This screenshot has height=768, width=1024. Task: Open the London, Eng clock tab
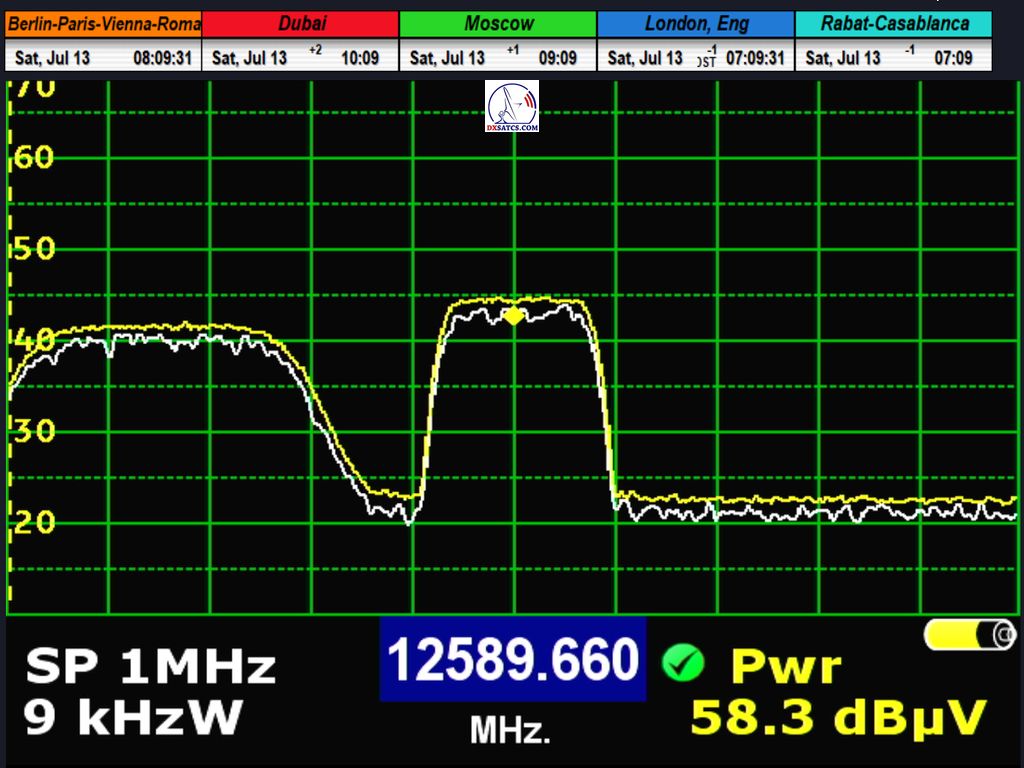(696, 23)
